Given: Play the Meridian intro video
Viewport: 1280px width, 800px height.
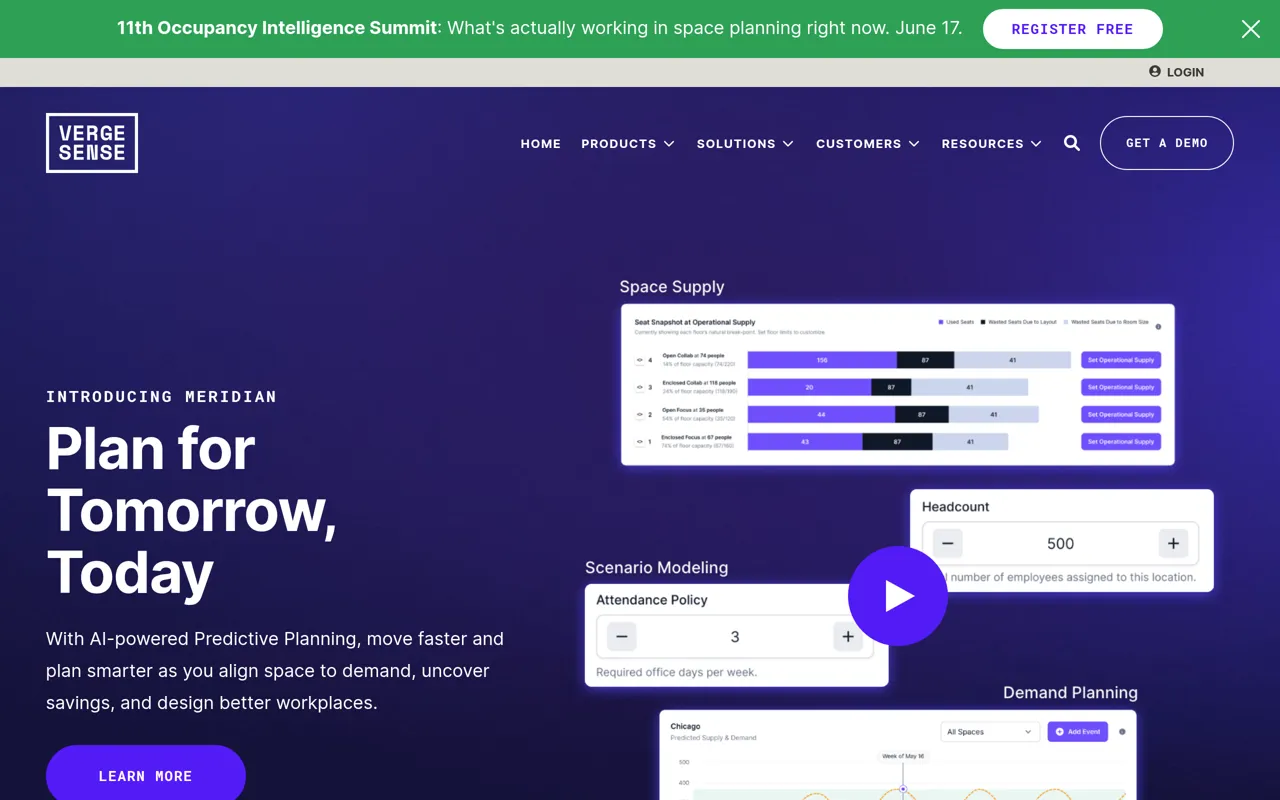Looking at the screenshot, I should click(898, 596).
